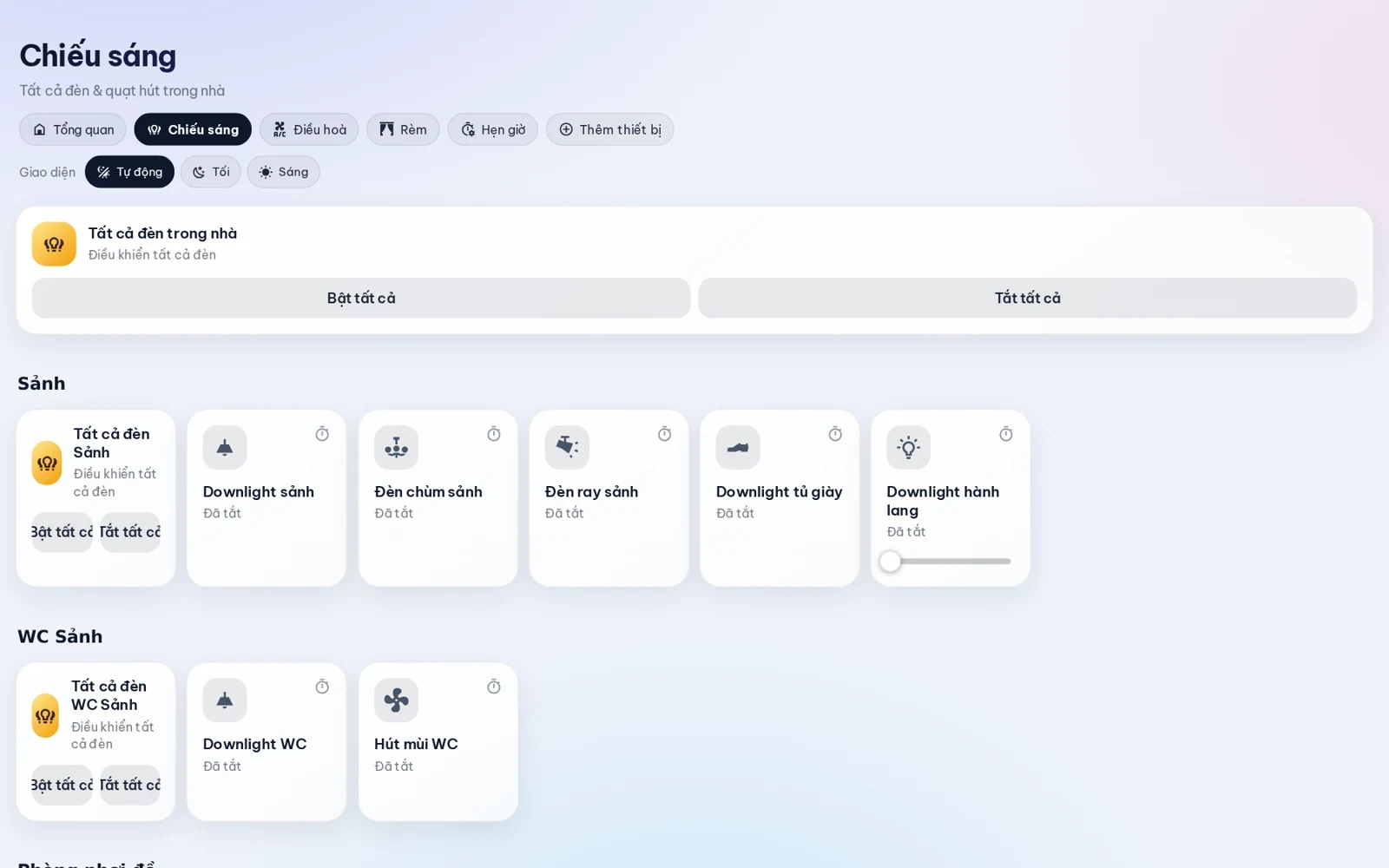This screenshot has height=868, width=1389.
Task: Click the house-wide Bật tất cả button
Action: click(361, 298)
